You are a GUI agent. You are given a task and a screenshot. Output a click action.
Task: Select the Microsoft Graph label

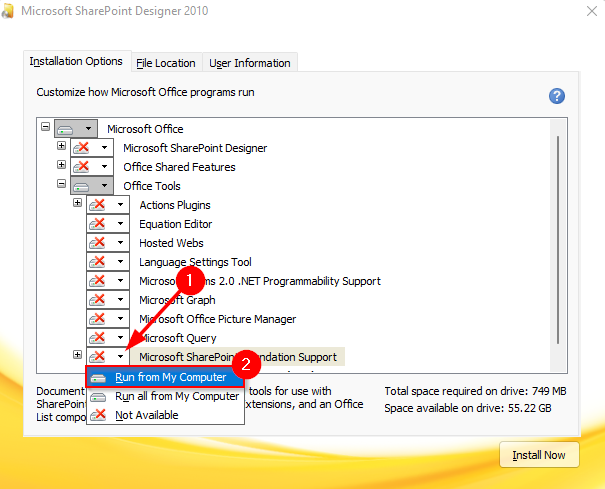177,300
